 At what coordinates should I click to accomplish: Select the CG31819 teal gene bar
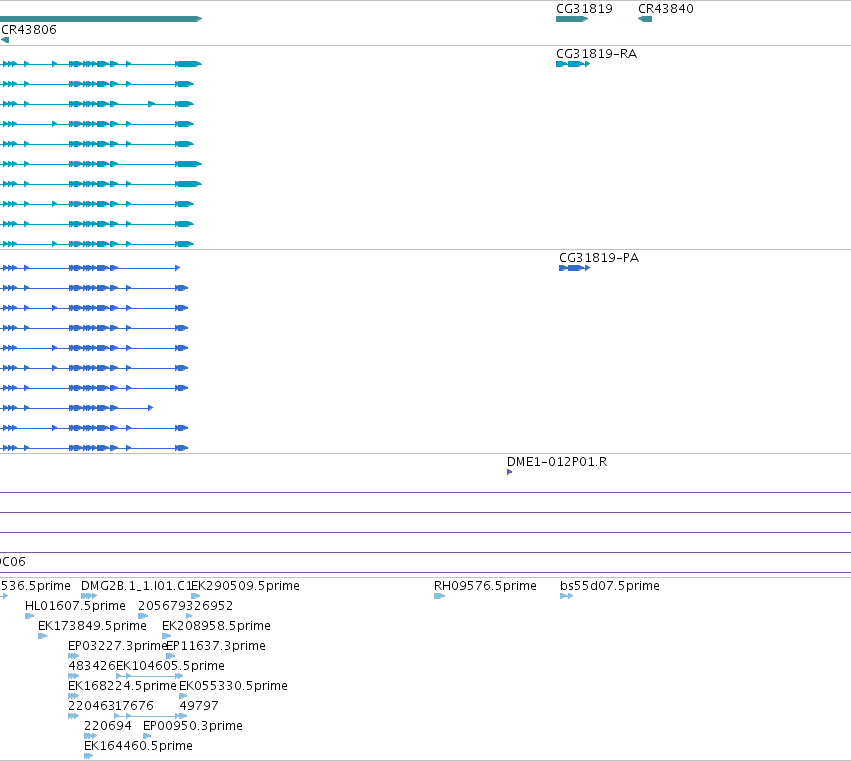(x=572, y=19)
